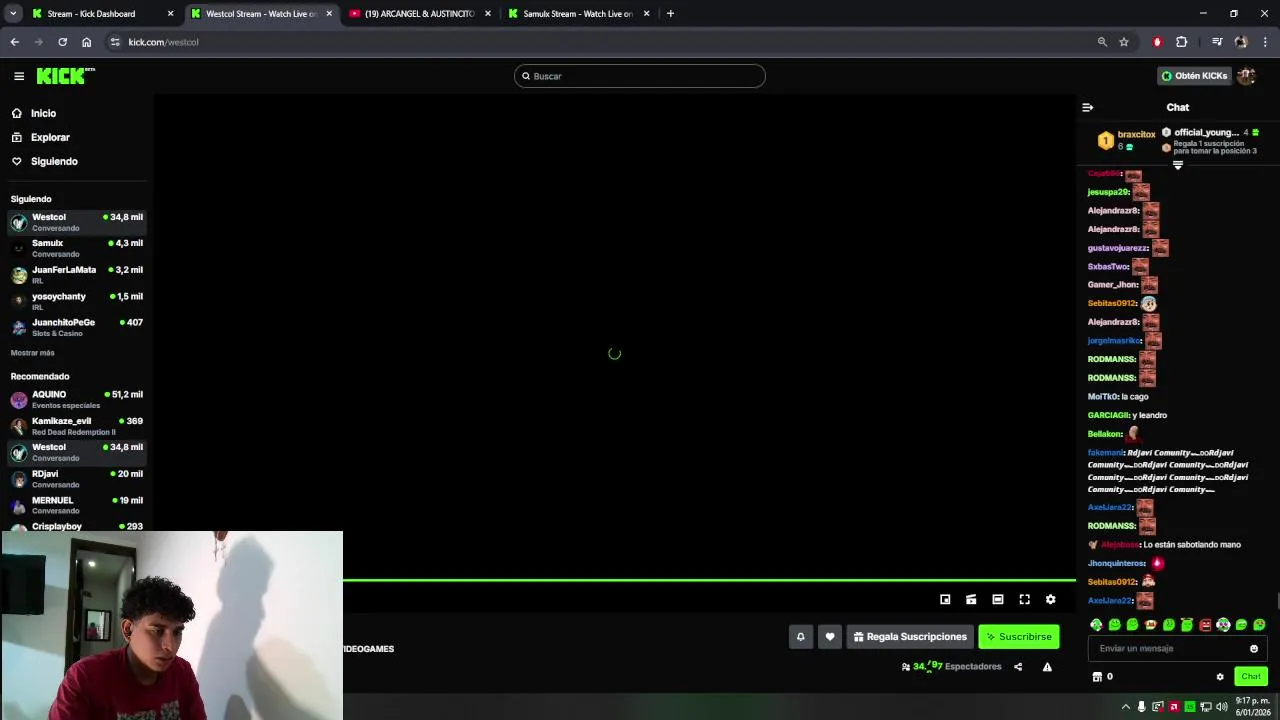Open JuanchitoPeGe channel in sidebar
Image resolution: width=1280 pixels, height=720 pixels.
(77, 327)
